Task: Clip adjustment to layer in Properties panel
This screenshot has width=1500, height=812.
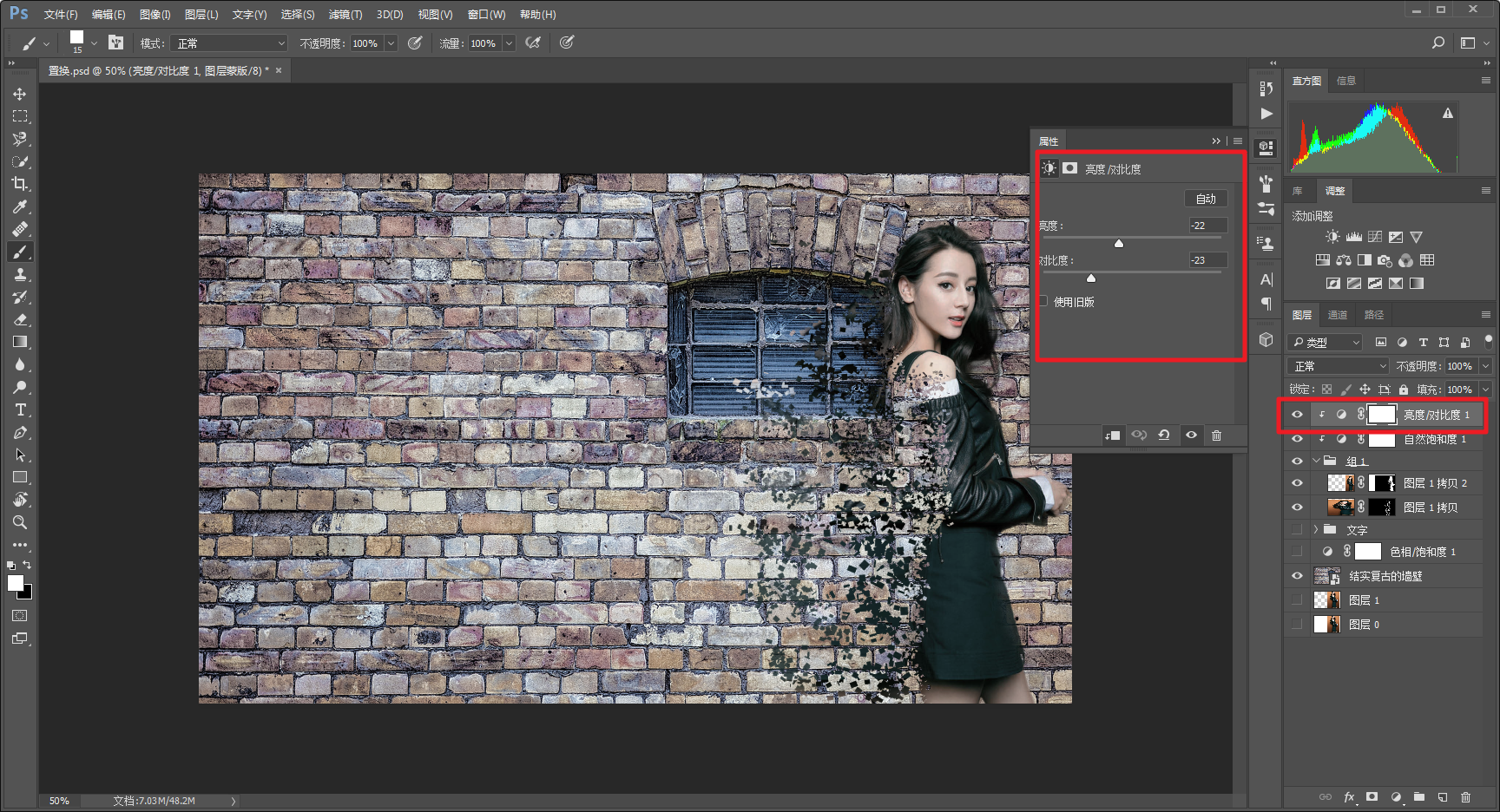Action: (1112, 435)
